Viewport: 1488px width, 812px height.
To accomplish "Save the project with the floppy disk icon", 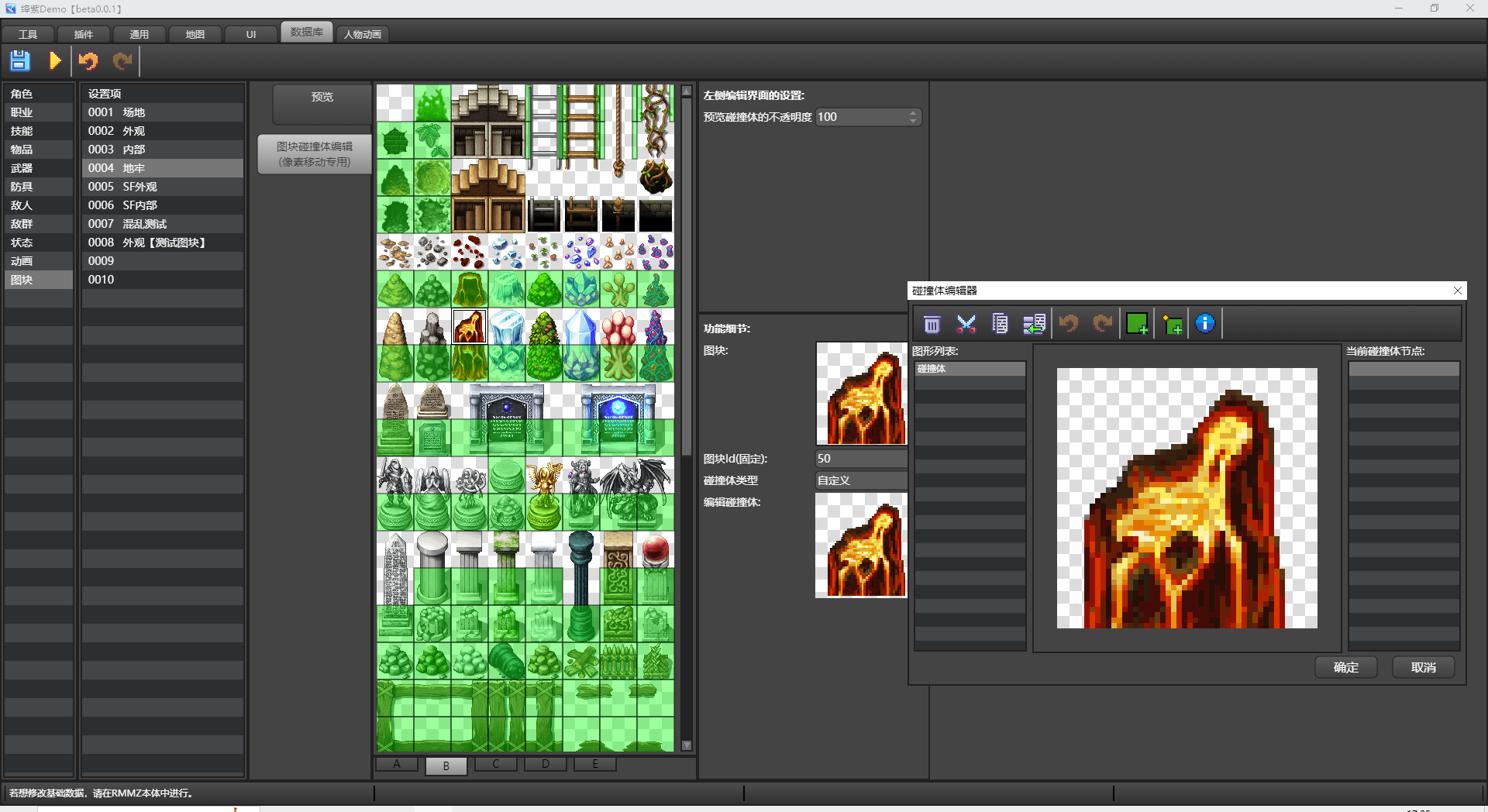I will (20, 60).
